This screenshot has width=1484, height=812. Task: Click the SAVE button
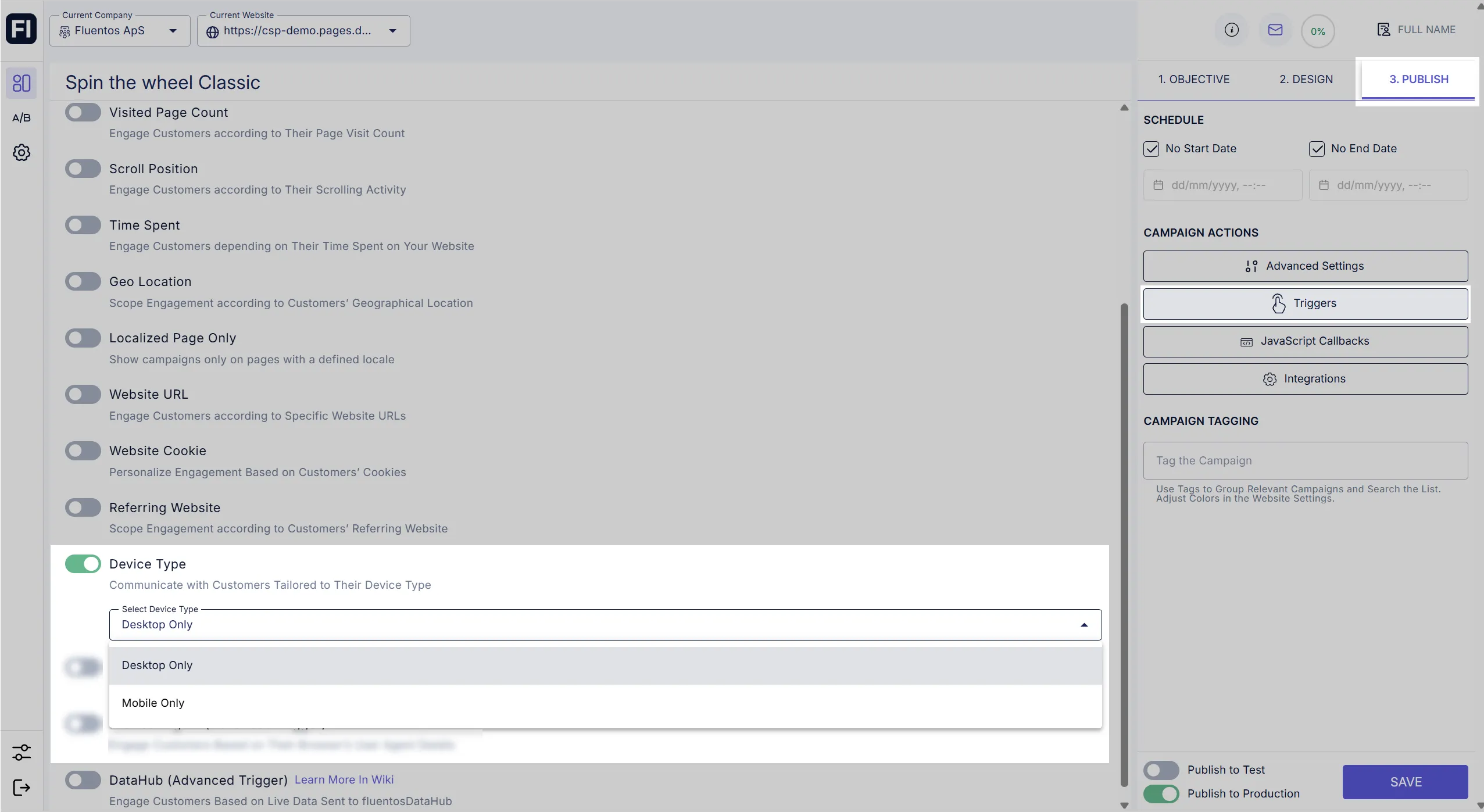pyautogui.click(x=1405, y=782)
